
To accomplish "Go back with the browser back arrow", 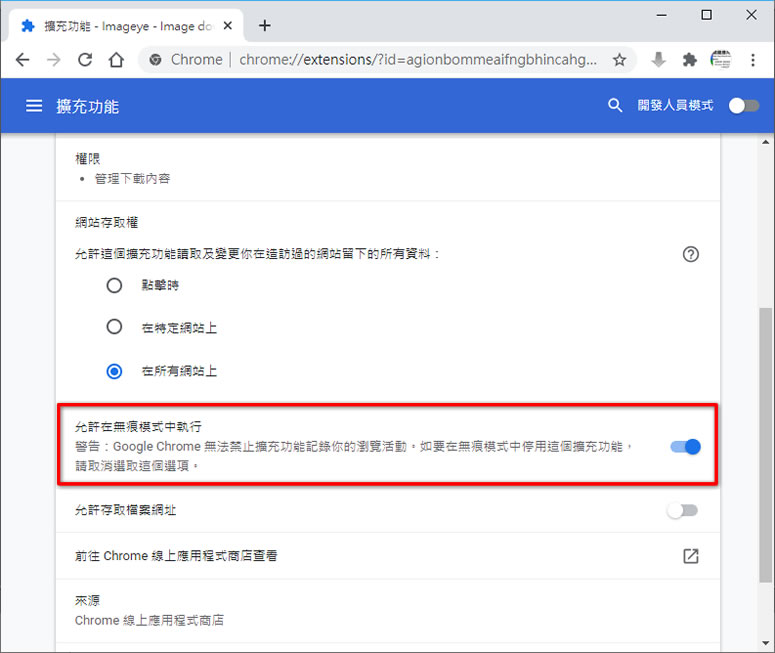I will (23, 60).
